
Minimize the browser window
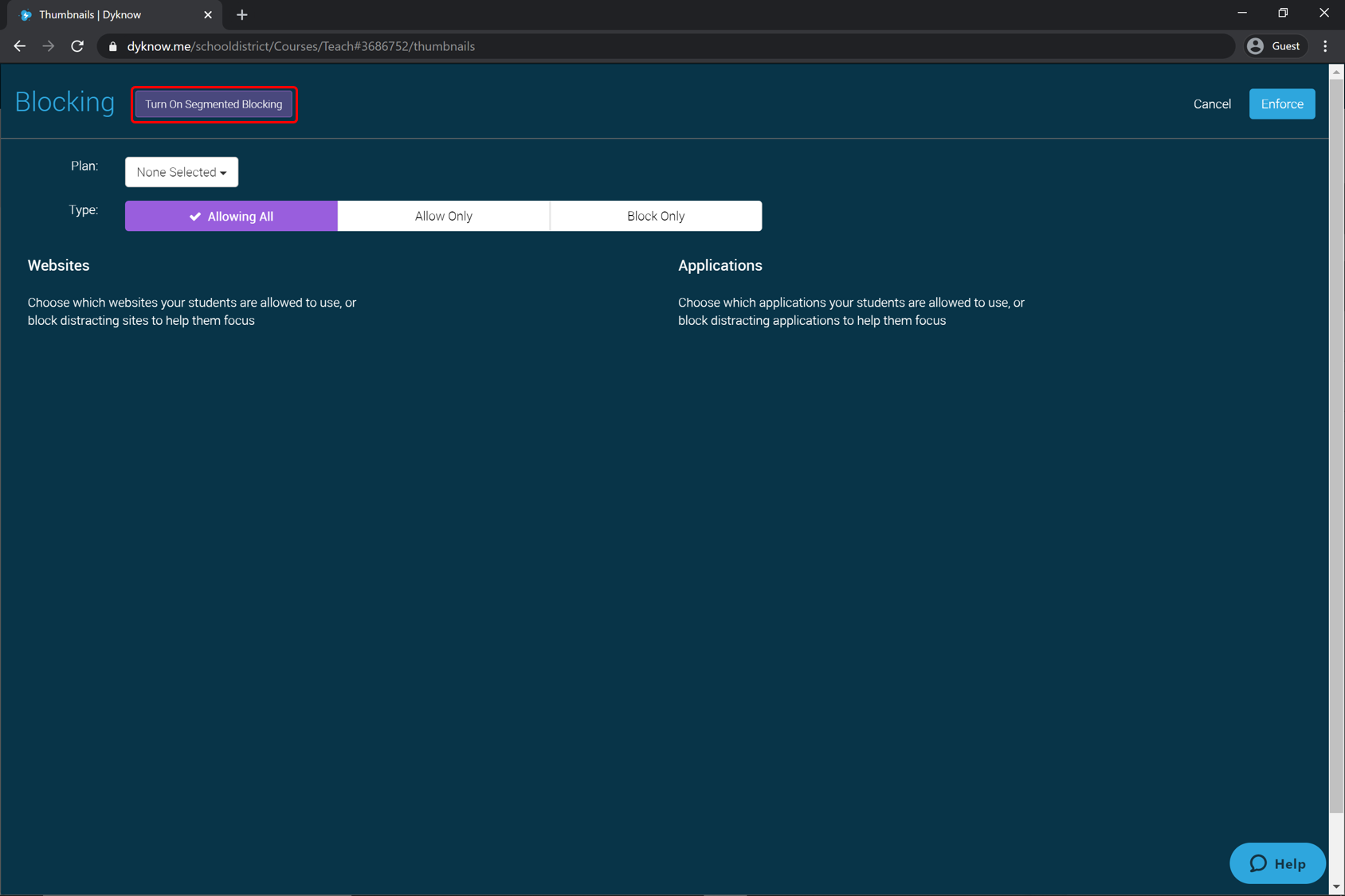point(1242,14)
